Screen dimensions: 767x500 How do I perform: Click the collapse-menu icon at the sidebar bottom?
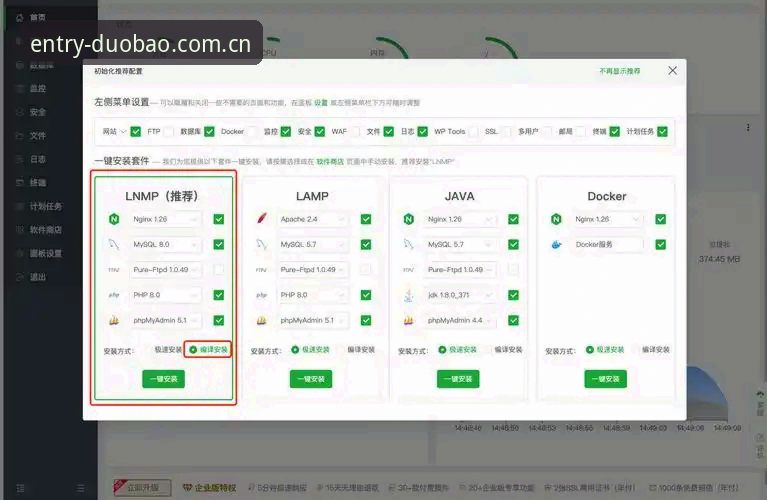click(81, 488)
